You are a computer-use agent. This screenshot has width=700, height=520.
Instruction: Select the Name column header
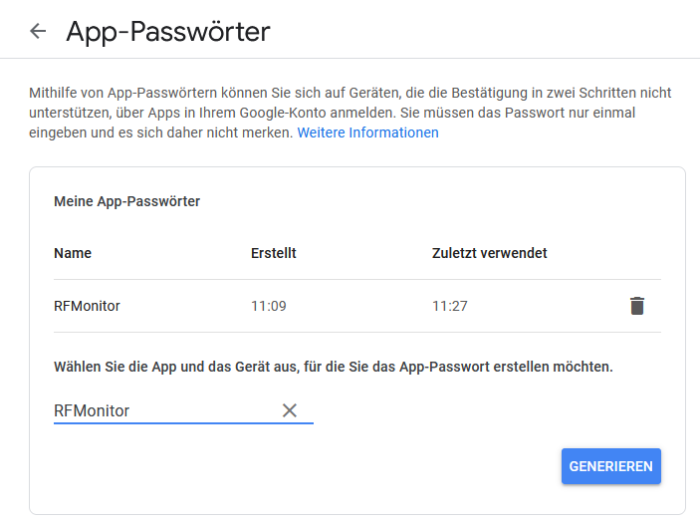[73, 253]
